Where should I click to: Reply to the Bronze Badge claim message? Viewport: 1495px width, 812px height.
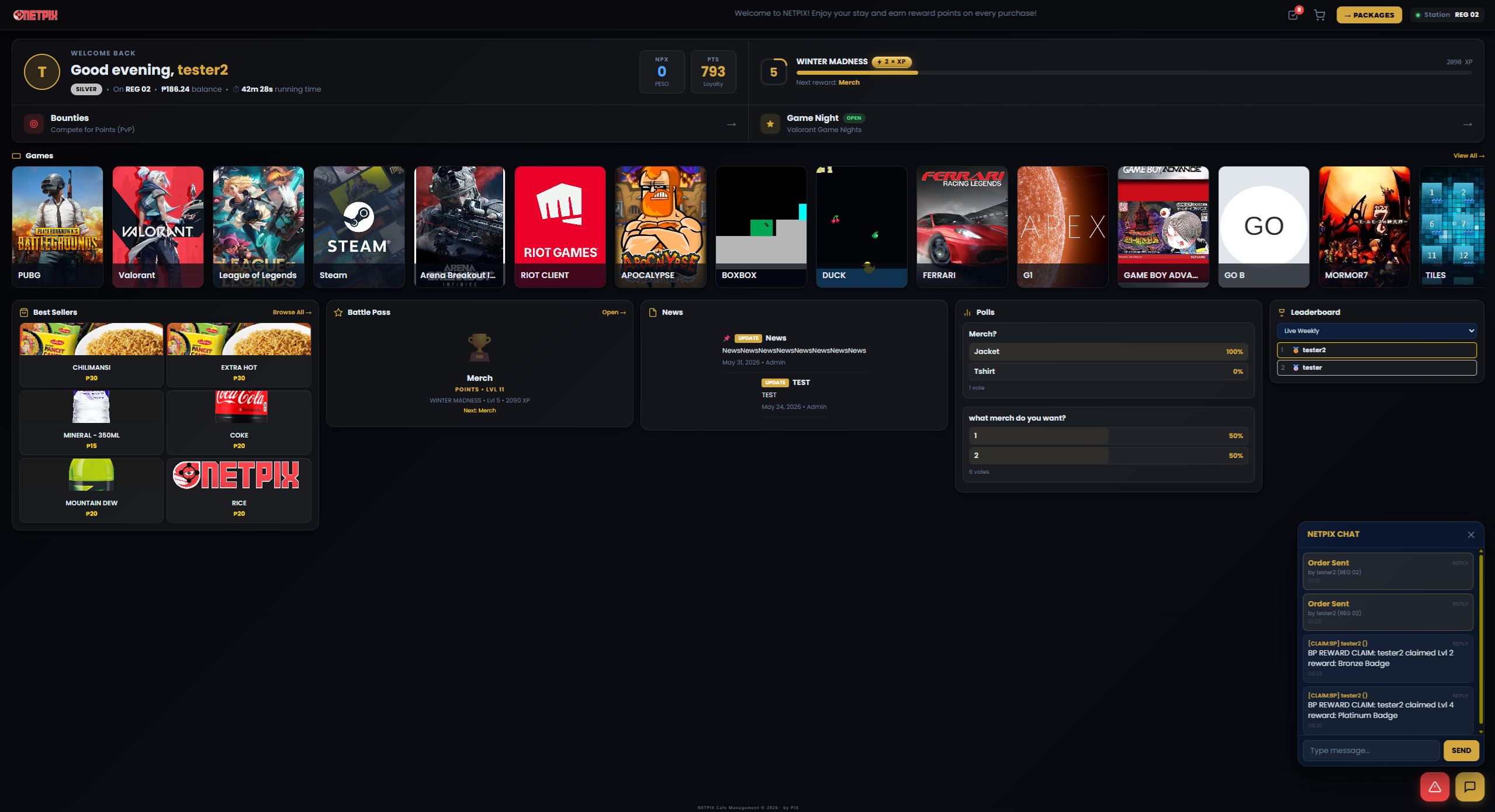pos(1460,644)
